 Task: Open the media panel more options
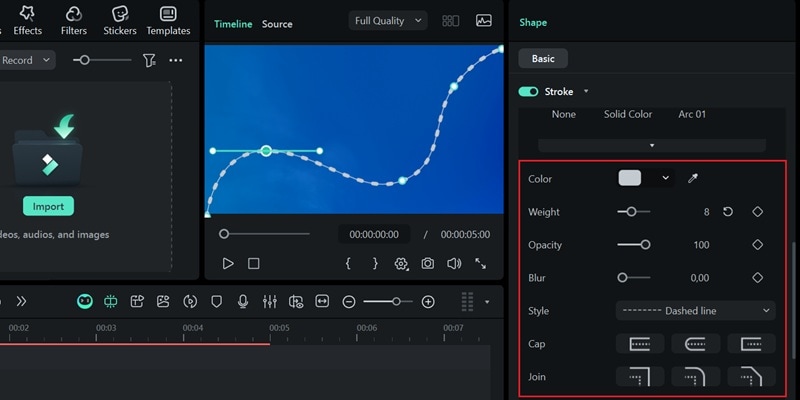click(x=176, y=60)
